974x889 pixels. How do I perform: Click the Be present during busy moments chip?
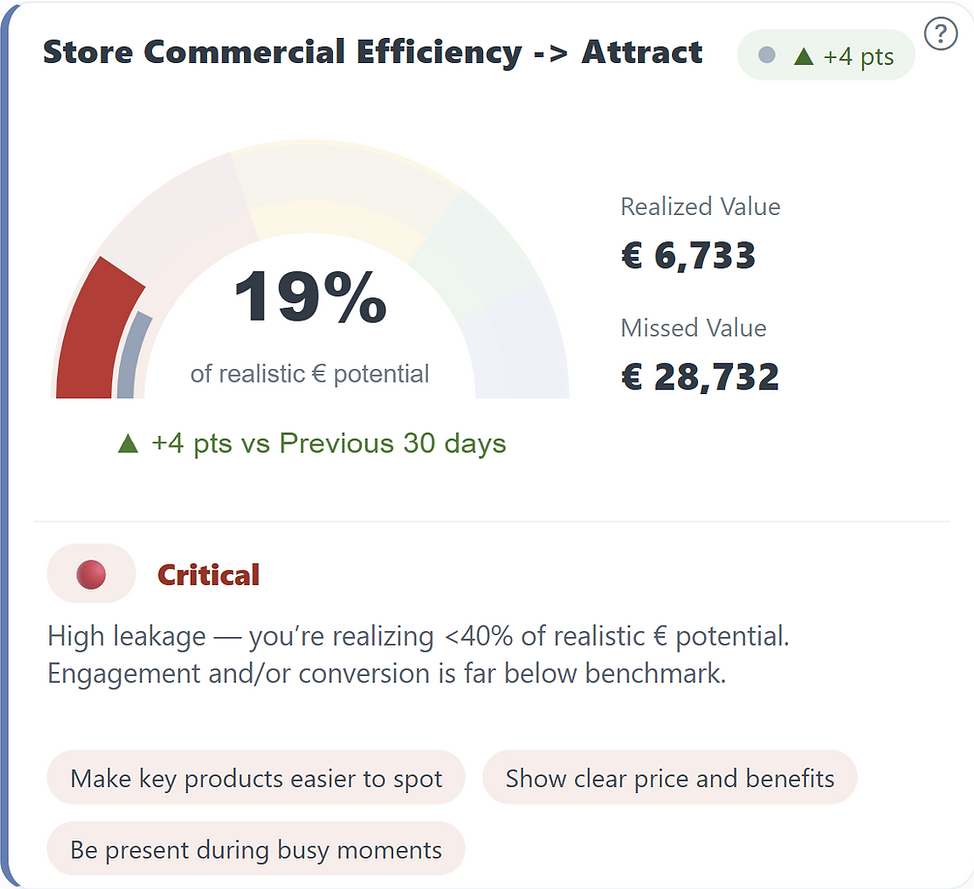point(256,849)
